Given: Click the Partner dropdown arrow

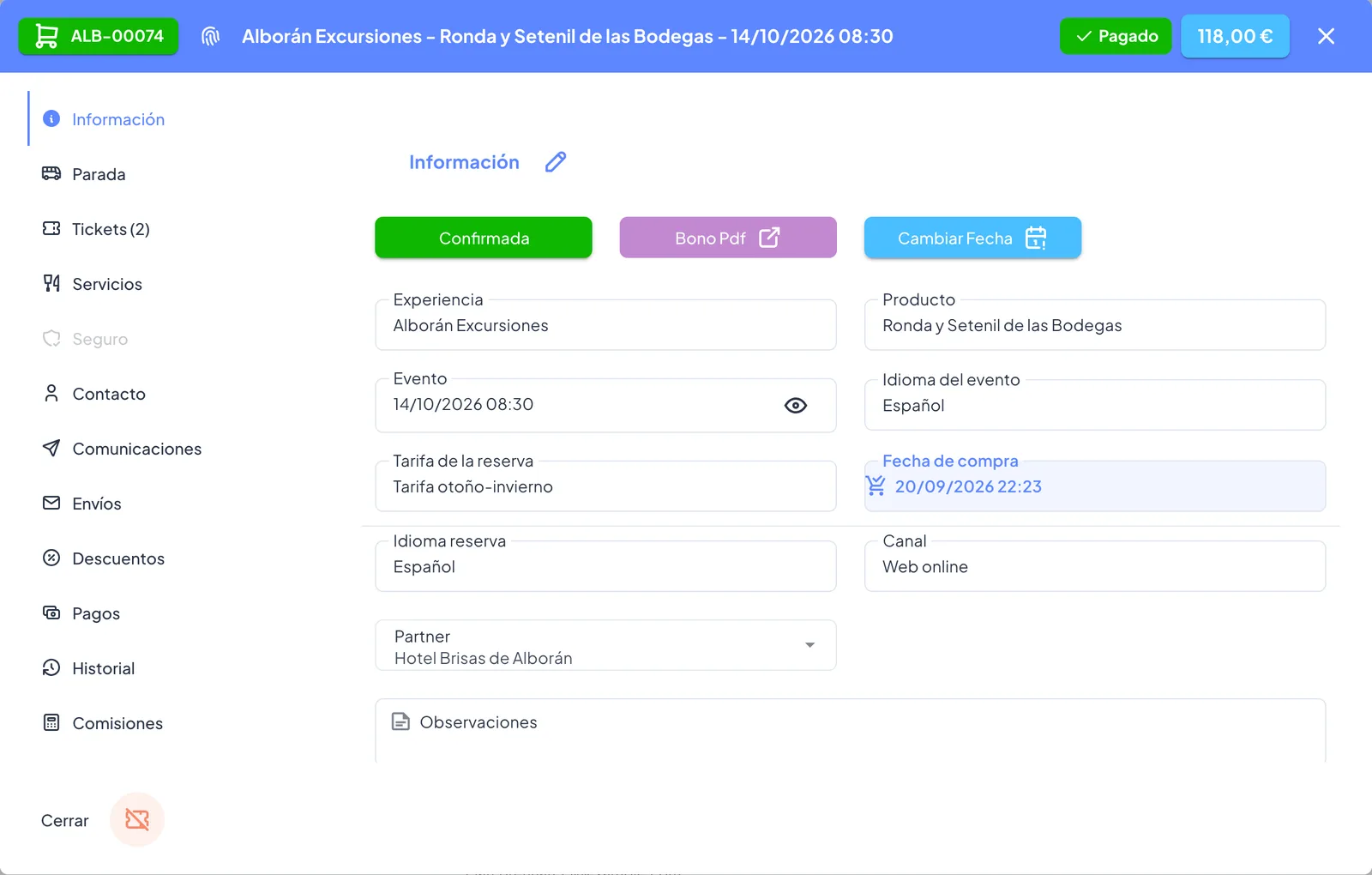Looking at the screenshot, I should (x=809, y=645).
